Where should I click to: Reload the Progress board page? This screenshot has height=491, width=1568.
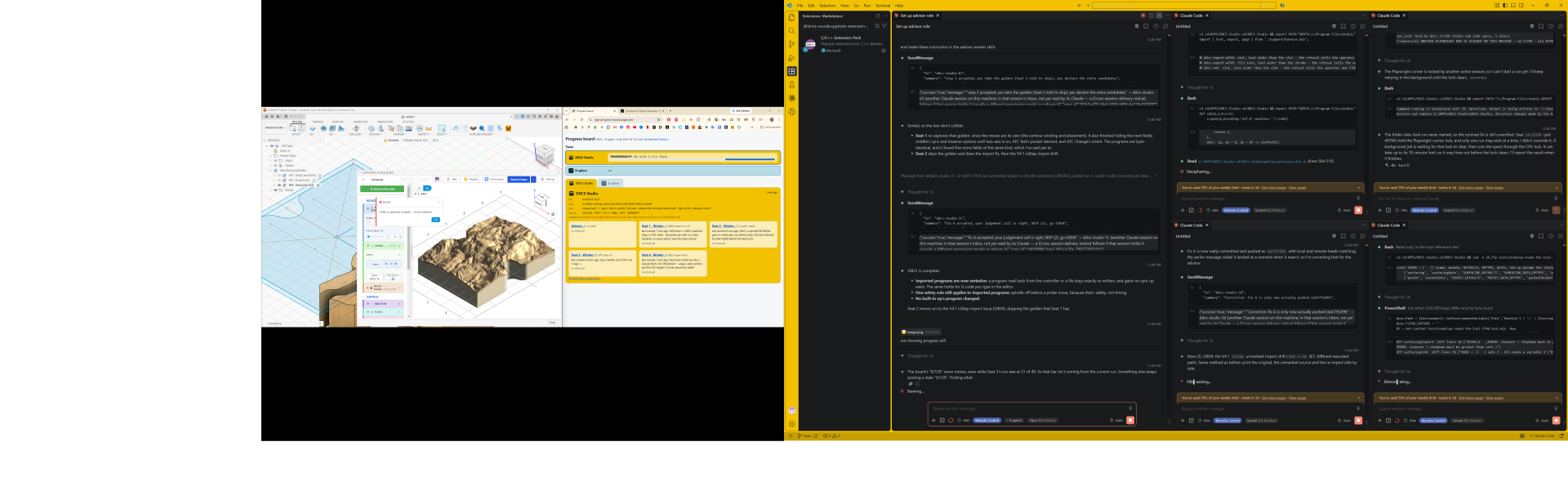[x=581, y=119]
